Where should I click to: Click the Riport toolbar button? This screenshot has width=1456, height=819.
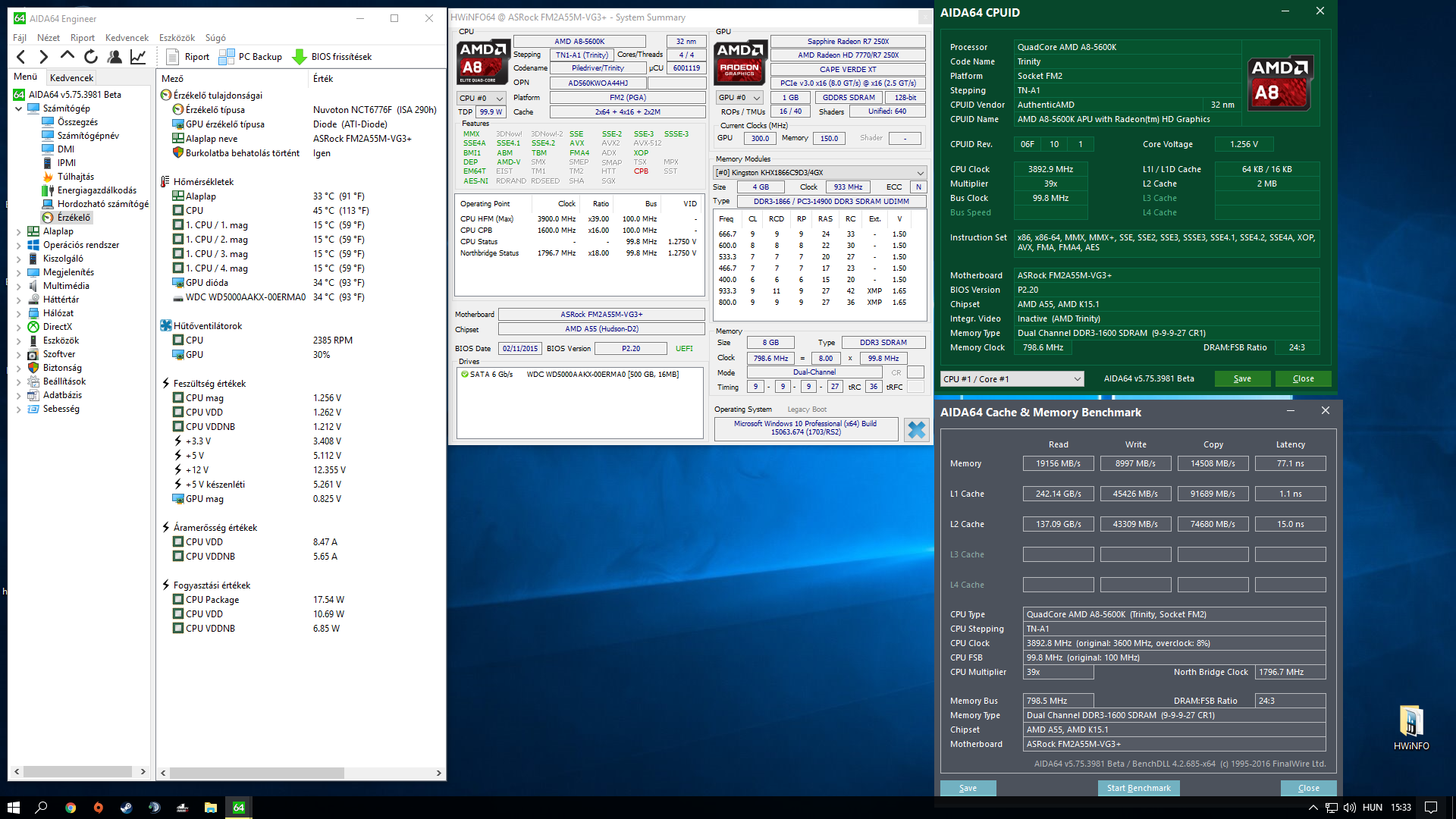pos(187,57)
